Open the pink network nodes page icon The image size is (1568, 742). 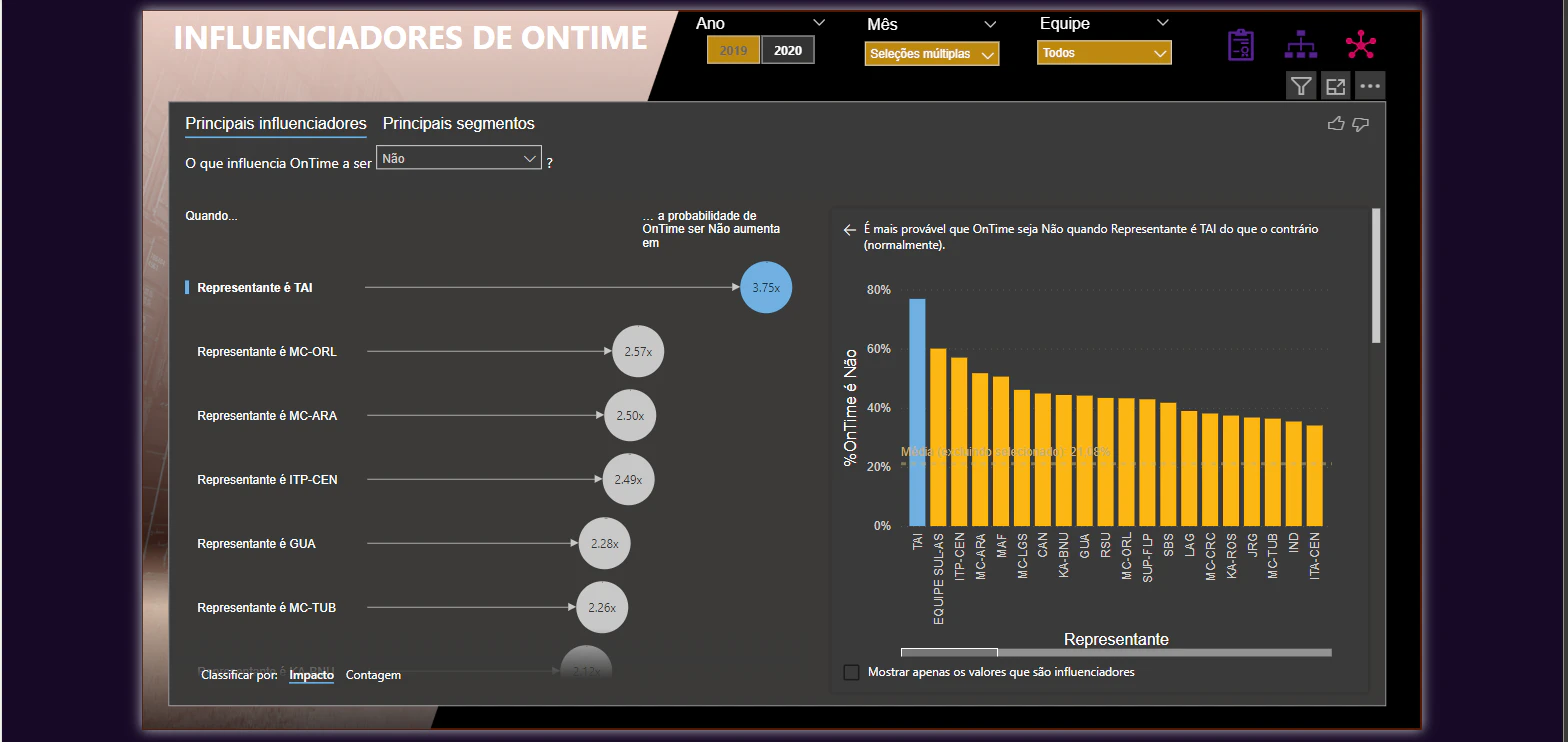(1361, 45)
